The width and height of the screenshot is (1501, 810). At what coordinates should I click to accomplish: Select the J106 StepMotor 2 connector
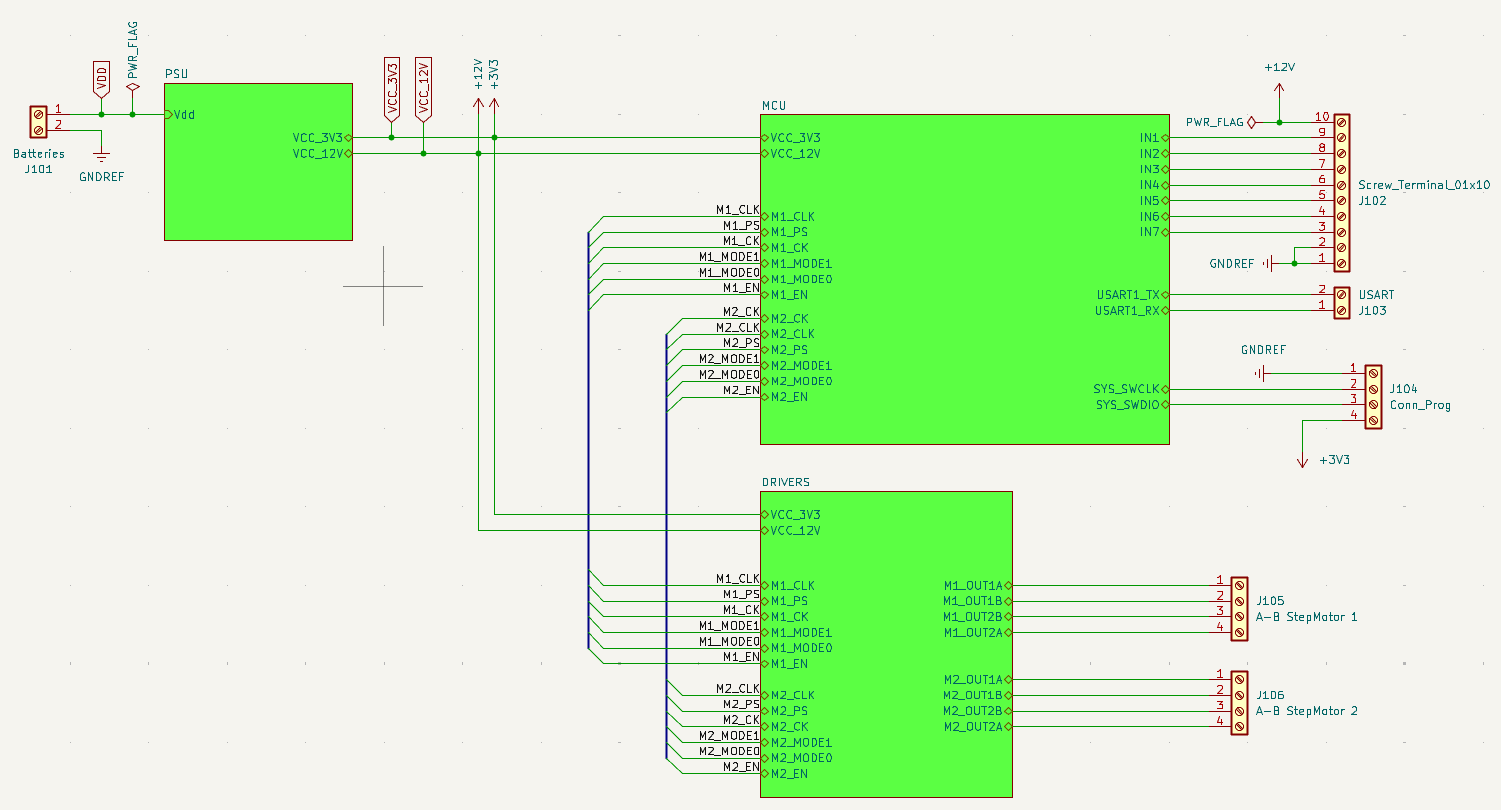[1239, 702]
